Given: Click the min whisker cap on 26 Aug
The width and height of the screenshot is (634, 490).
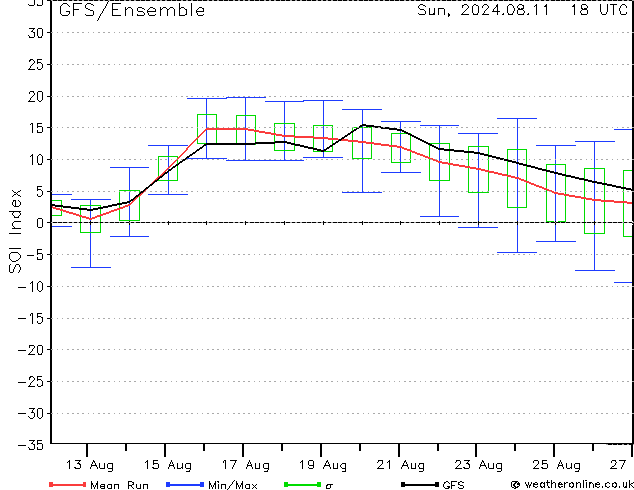Looking at the screenshot, I should 595,270.
